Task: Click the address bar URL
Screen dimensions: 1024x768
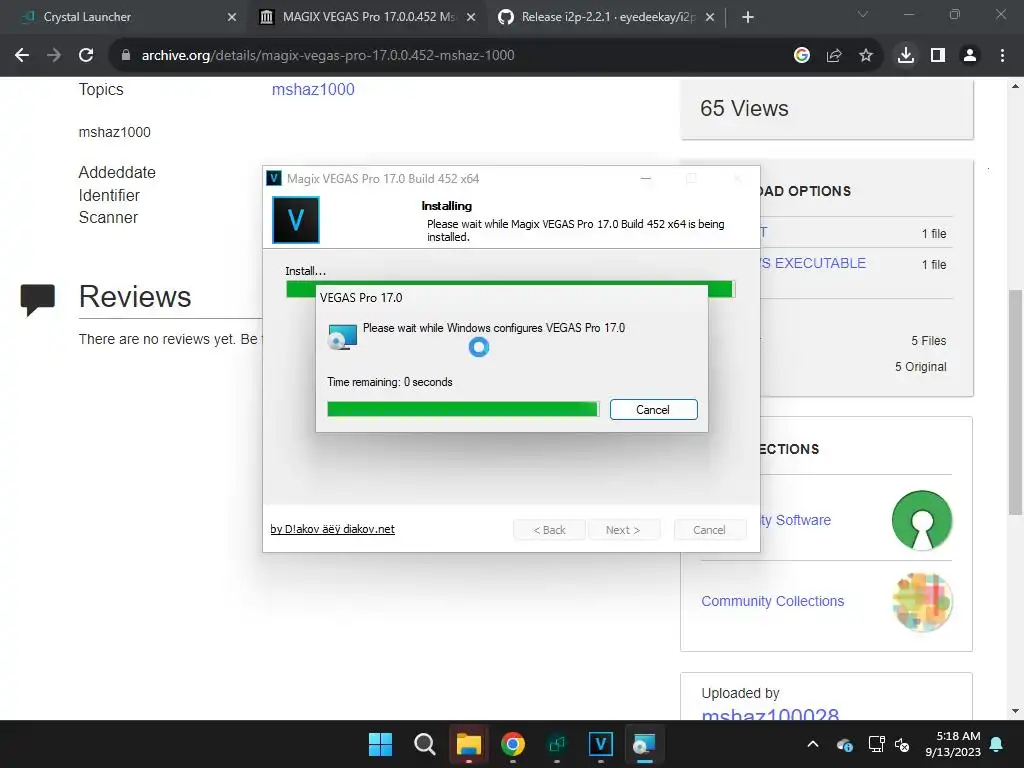Action: [x=328, y=56]
